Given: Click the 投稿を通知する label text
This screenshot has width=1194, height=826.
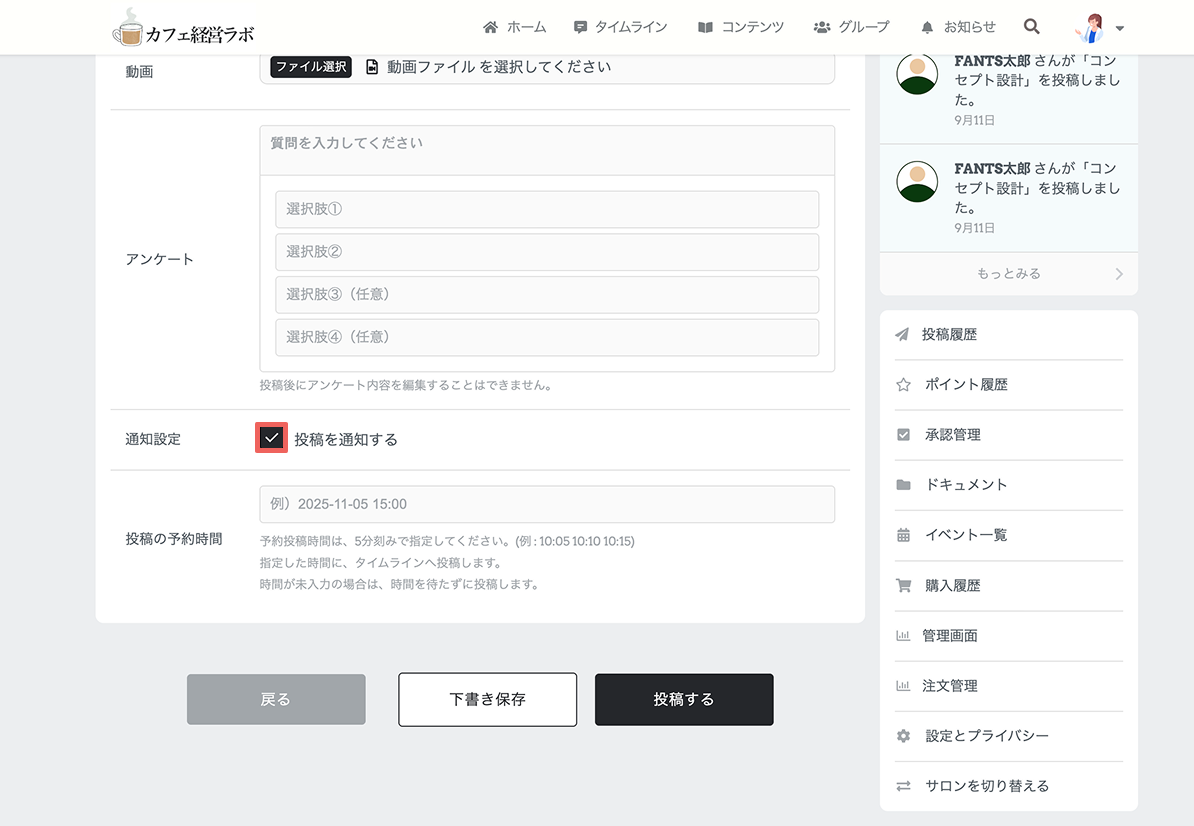Looking at the screenshot, I should [x=346, y=439].
